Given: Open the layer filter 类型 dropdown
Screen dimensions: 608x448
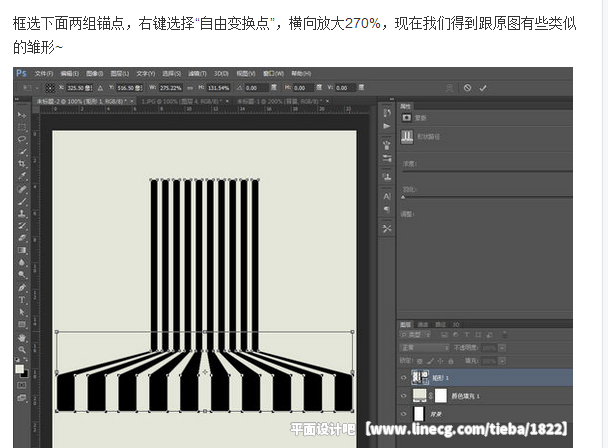Looking at the screenshot, I should (415, 334).
